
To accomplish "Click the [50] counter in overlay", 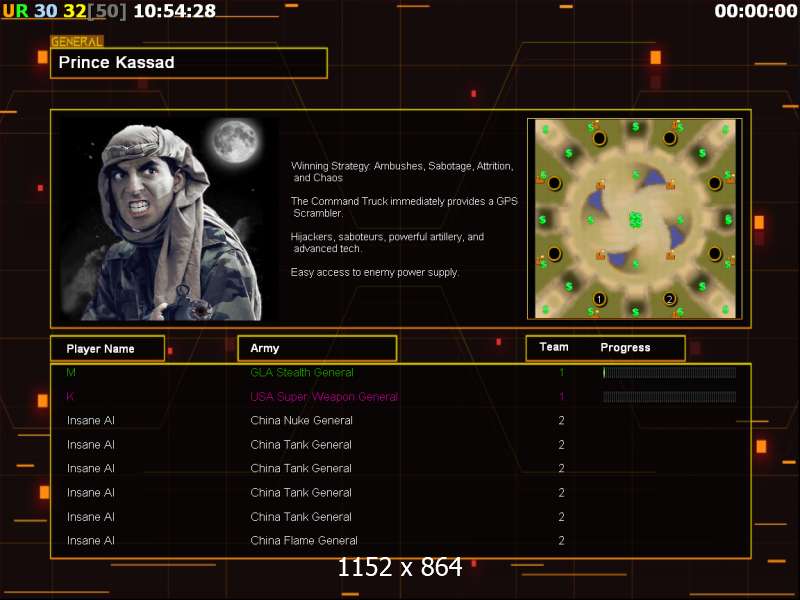I will pyautogui.click(x=107, y=11).
